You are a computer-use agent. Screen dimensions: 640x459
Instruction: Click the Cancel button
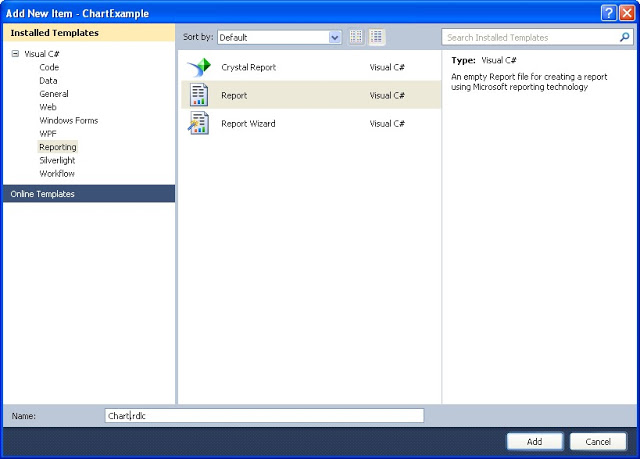(598, 441)
